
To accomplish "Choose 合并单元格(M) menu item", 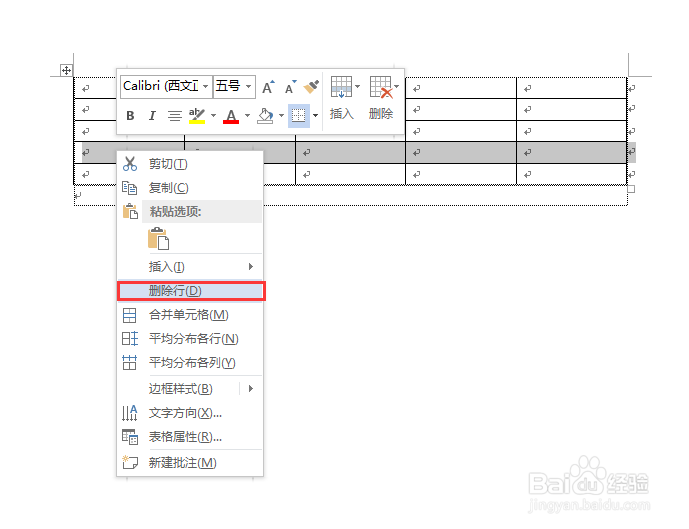I will tap(190, 315).
